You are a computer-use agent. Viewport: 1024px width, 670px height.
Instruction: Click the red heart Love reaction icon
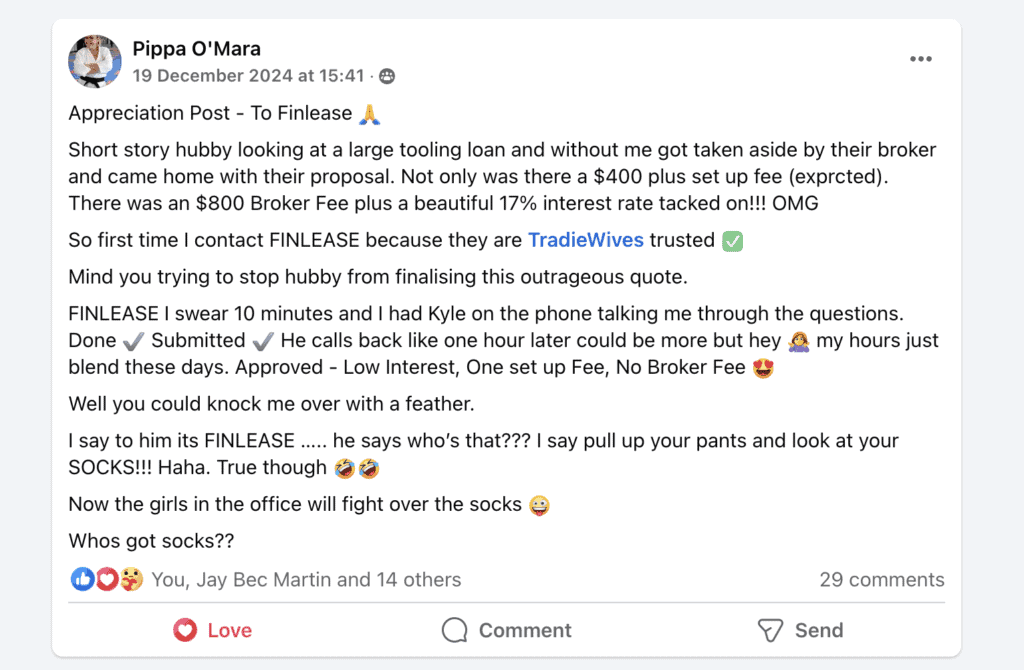coord(106,579)
